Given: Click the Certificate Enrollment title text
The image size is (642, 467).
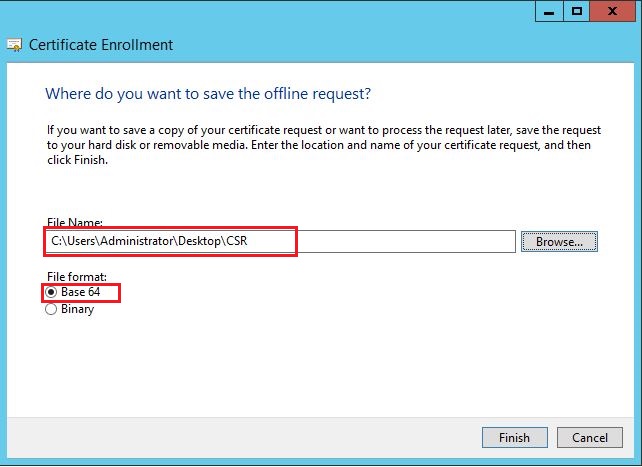Looking at the screenshot, I should coord(101,45).
